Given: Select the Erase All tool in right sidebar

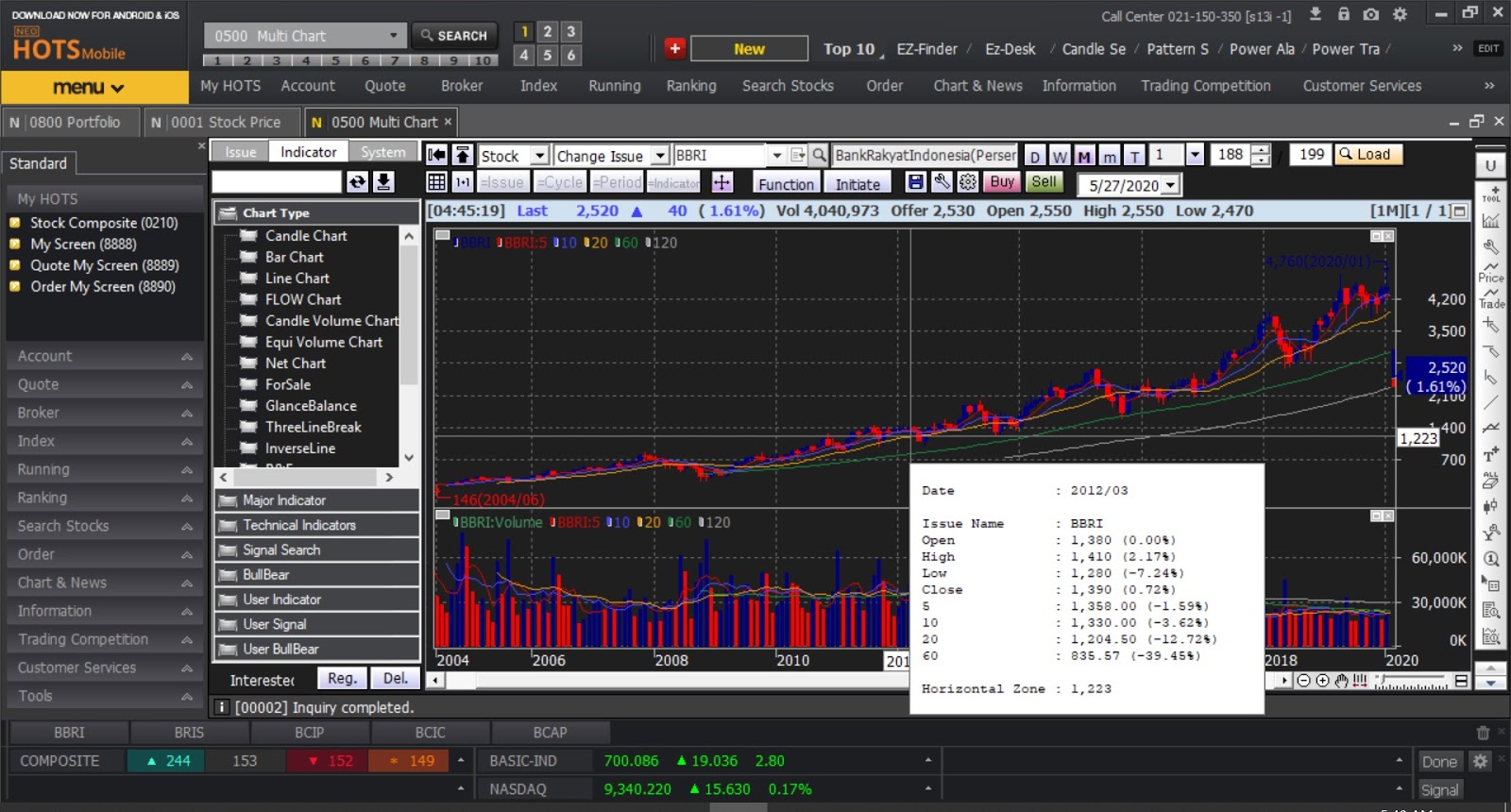Looking at the screenshot, I should click(1491, 481).
